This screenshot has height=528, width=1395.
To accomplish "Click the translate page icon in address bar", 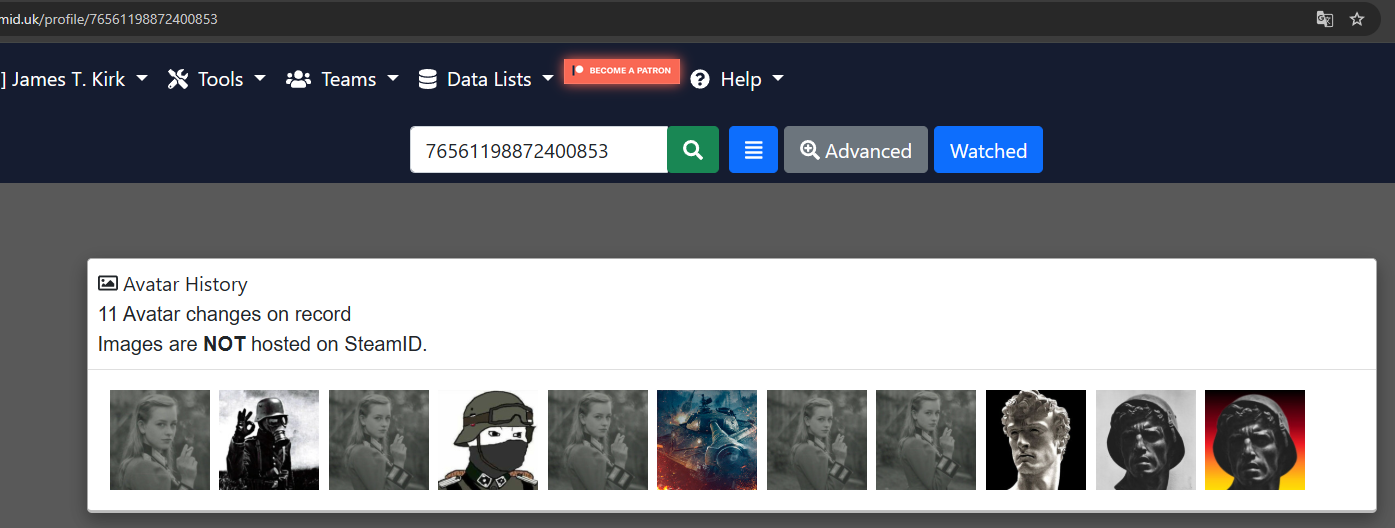I will [1324, 19].
